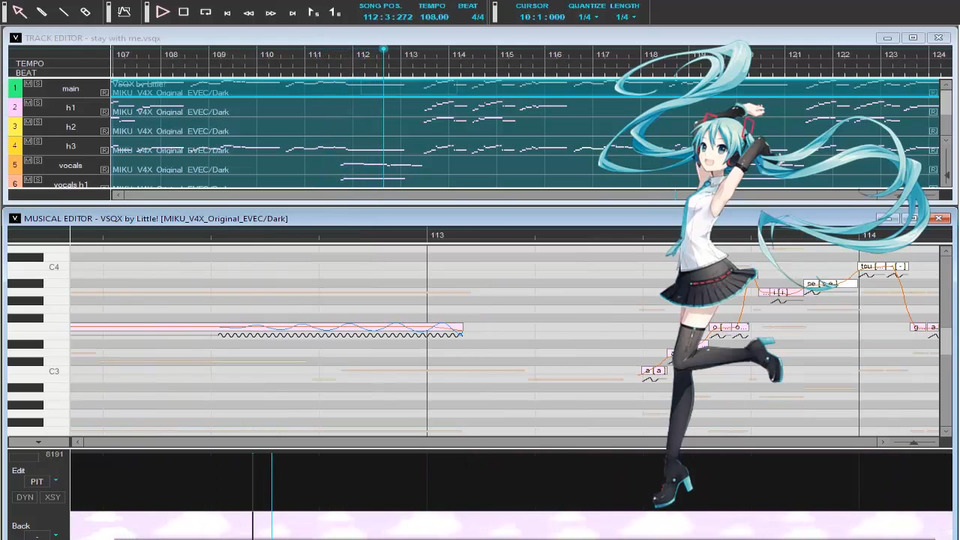Screen dimensions: 960x540
Task: Select the arrow pointer tool
Action: [19, 12]
